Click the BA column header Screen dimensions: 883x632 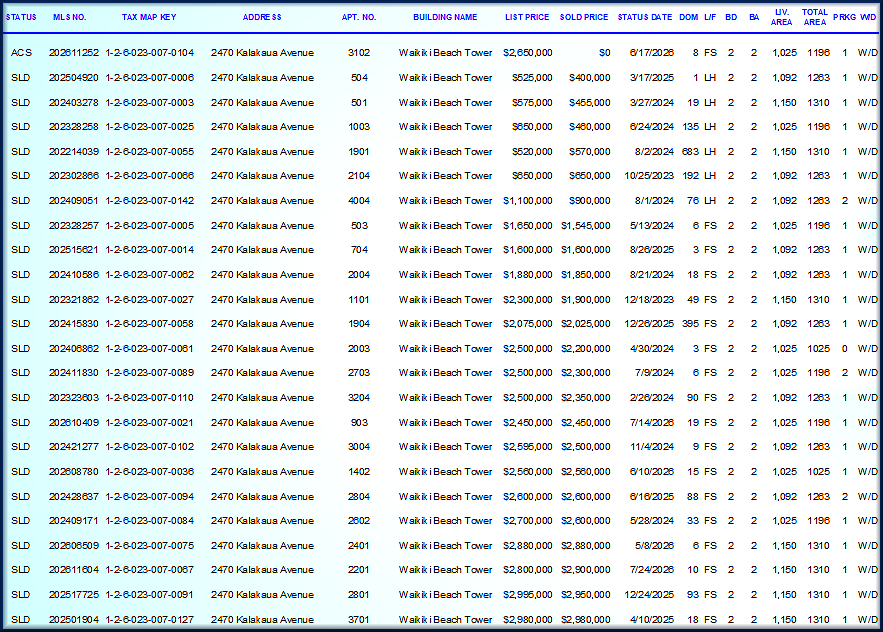(754, 17)
